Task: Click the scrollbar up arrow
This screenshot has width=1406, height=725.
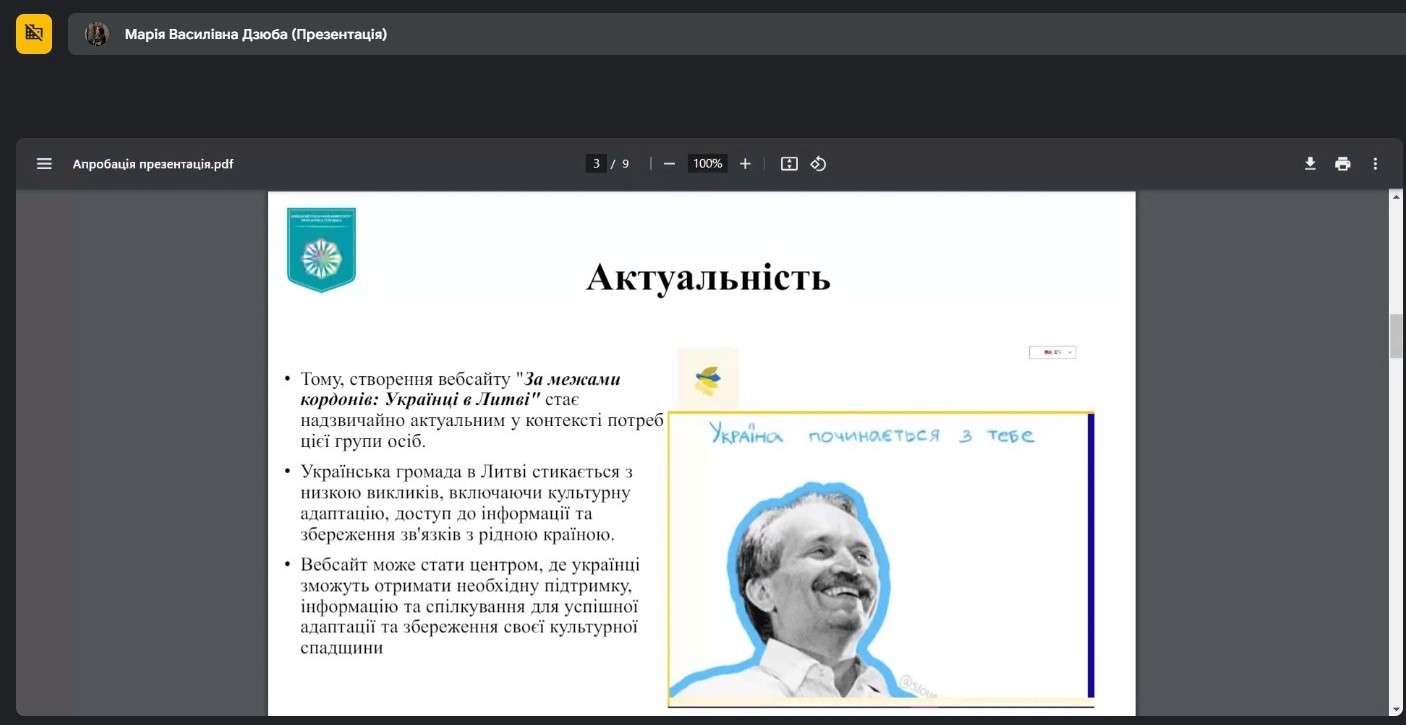Action: 1396,197
